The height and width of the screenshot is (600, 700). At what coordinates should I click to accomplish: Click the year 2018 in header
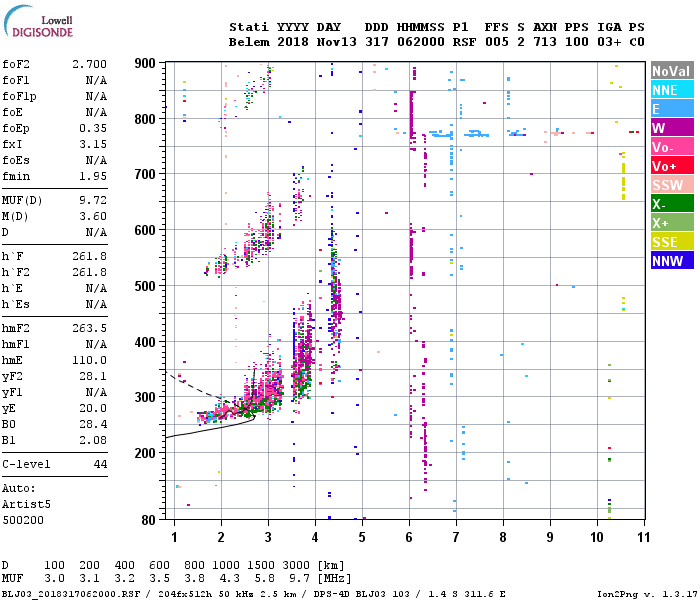(293, 42)
